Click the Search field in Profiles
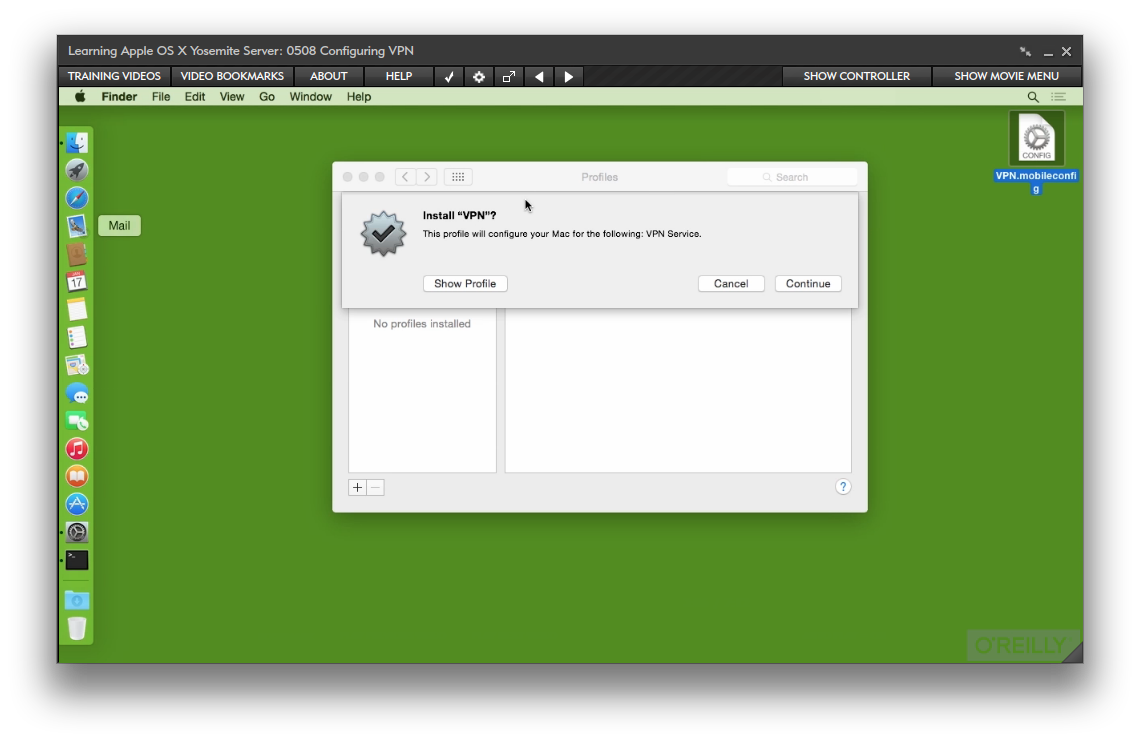Screen dimensions: 1140x742 coord(792,177)
